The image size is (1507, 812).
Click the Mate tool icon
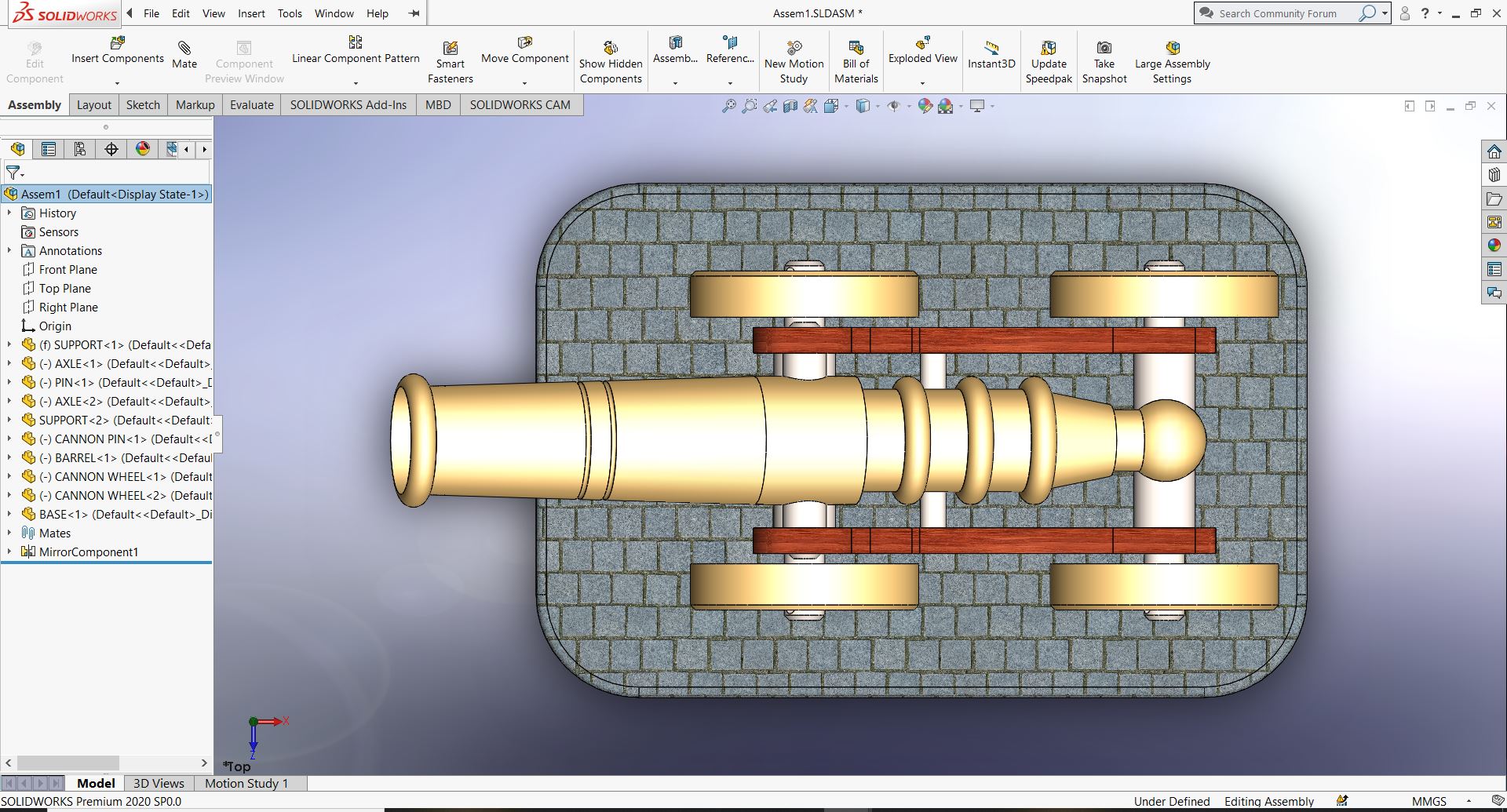tap(184, 49)
